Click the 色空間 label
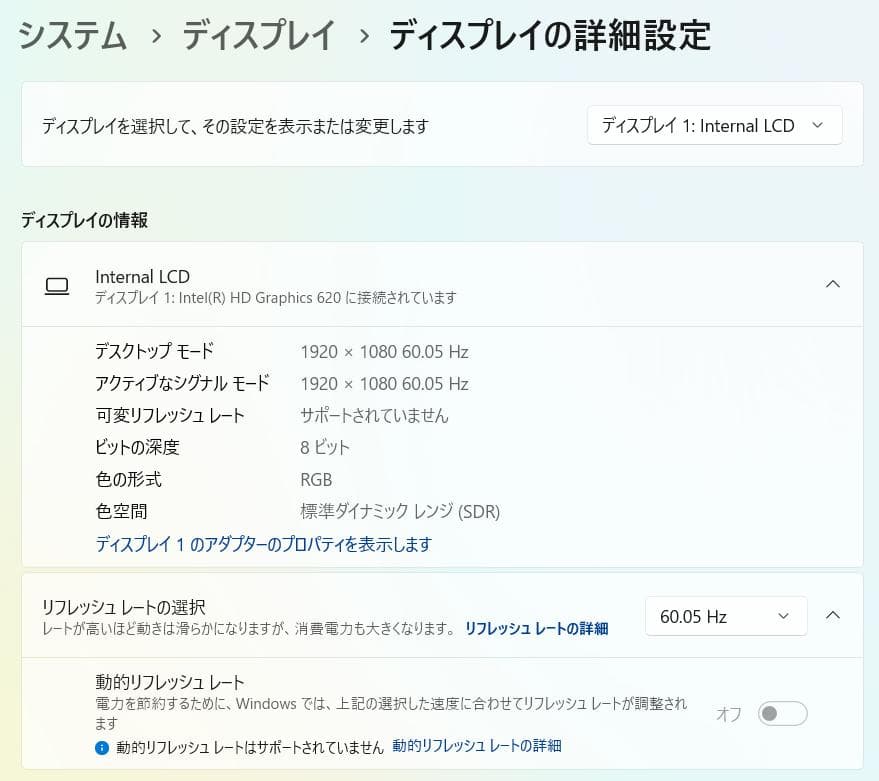 point(122,511)
